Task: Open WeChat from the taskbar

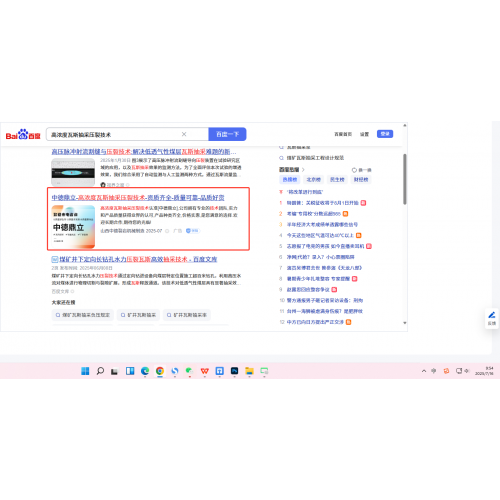Action: [189, 371]
